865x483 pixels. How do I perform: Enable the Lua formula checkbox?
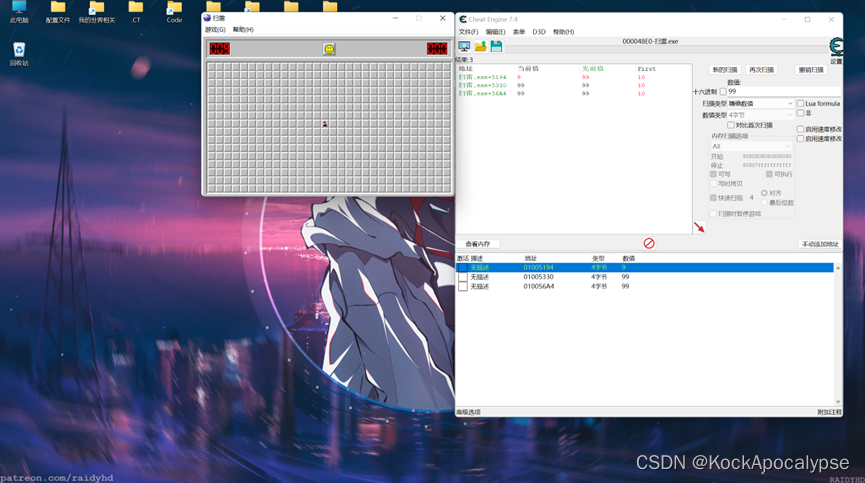[x=800, y=104]
